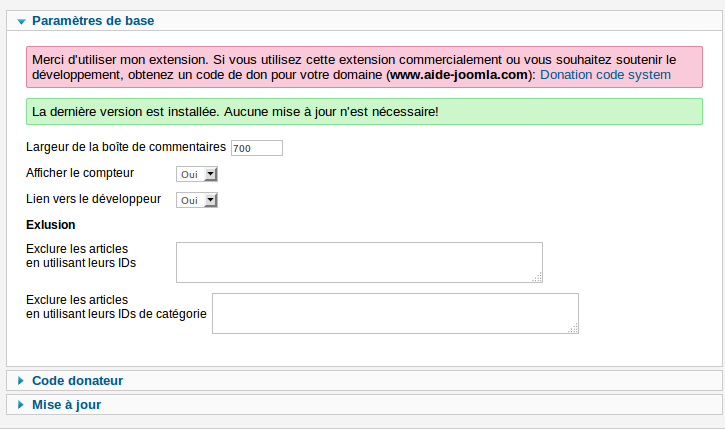Expand the Mise à jour panel title
Screen dimensions: 725x433
pos(66,405)
